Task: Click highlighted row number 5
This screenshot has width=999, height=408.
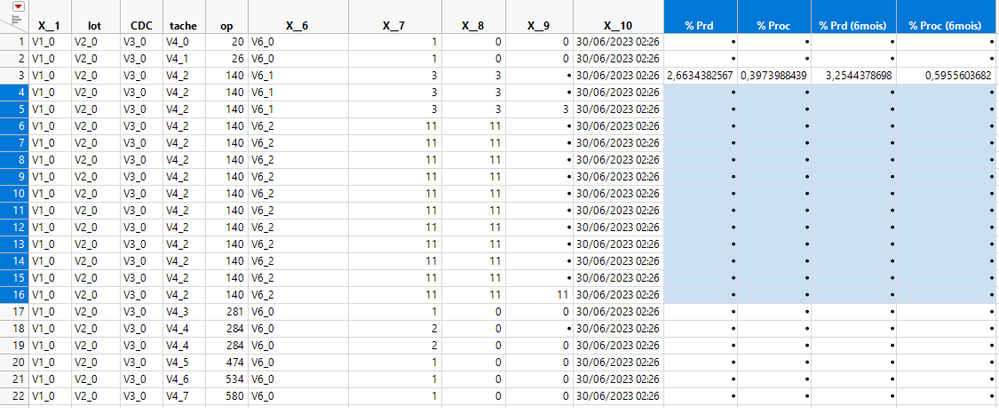Action: (15, 110)
